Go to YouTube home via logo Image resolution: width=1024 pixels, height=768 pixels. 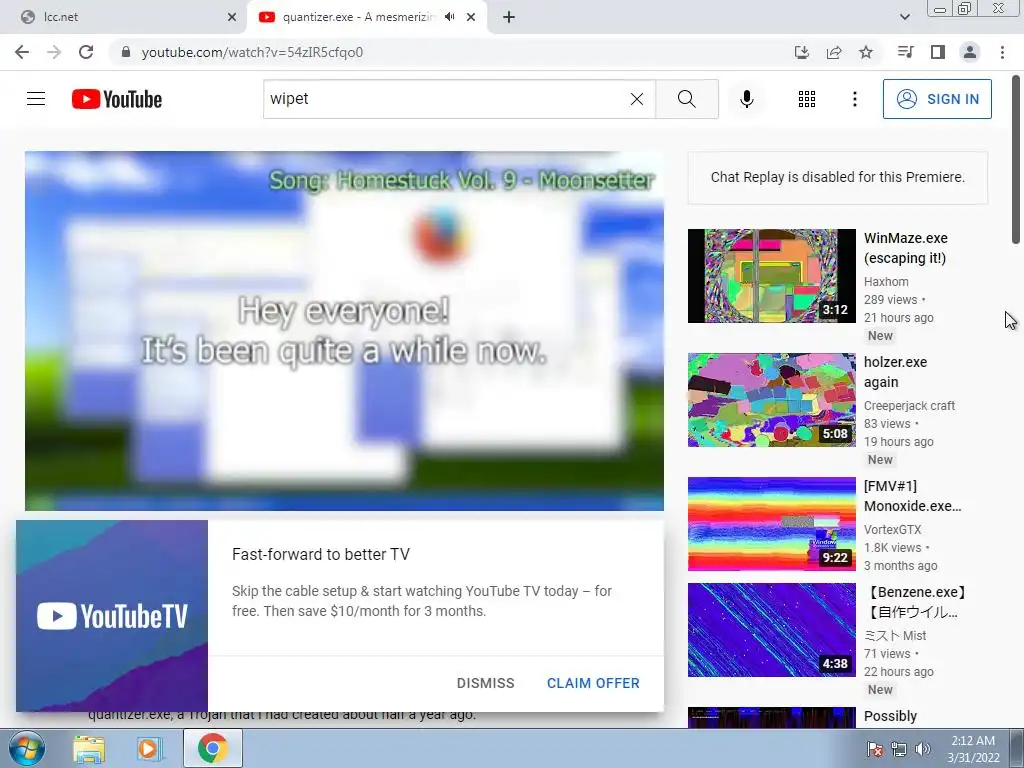(117, 99)
